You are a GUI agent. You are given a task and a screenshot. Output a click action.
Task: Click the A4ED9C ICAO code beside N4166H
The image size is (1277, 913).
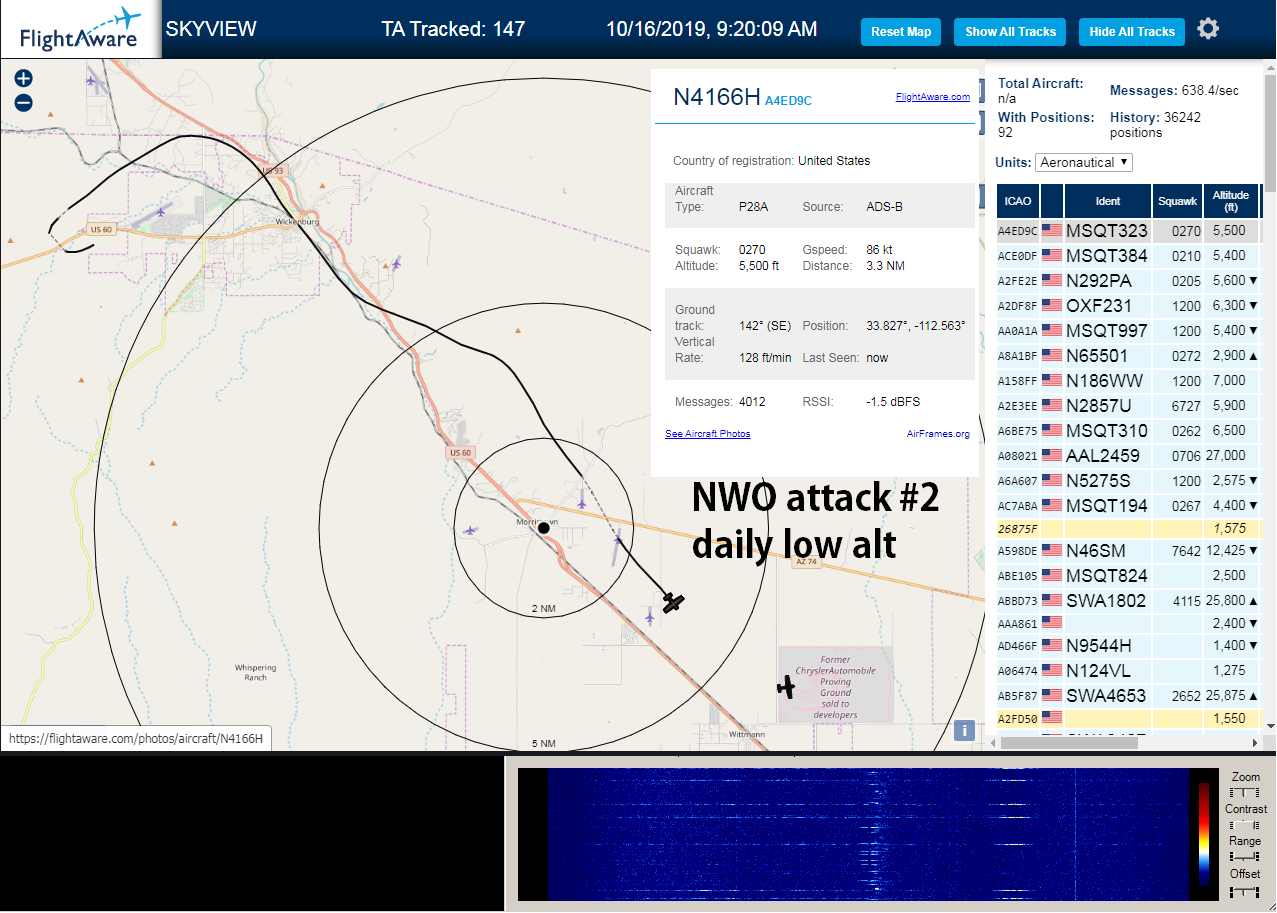(788, 100)
